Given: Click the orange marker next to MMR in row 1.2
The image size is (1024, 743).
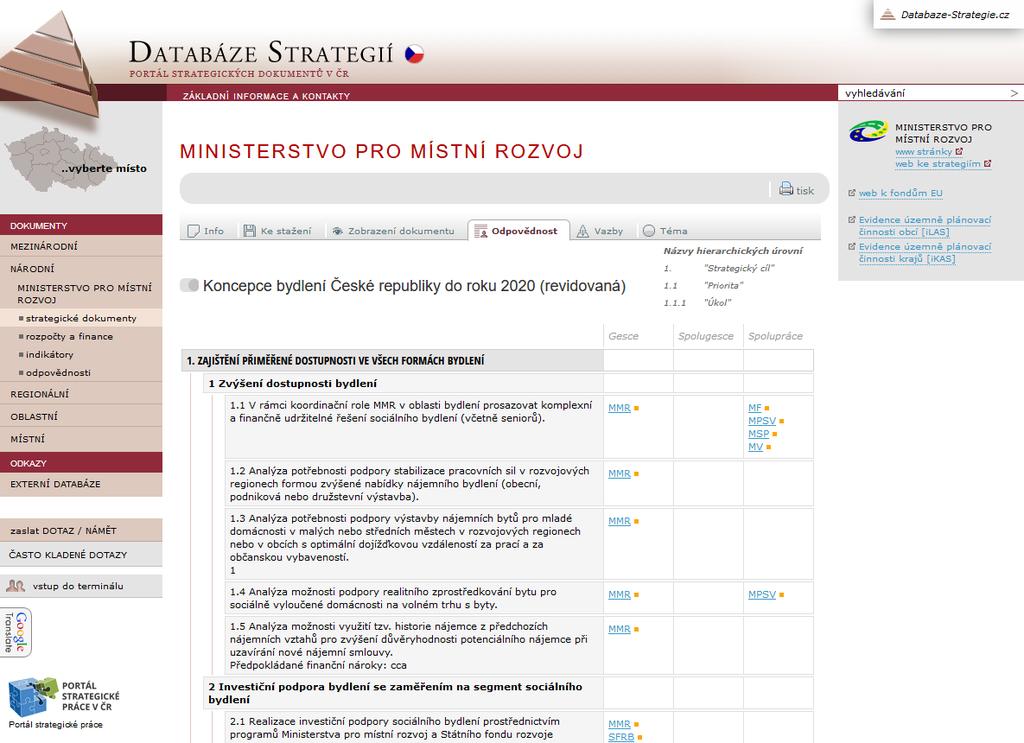Looking at the screenshot, I should pos(636,474).
